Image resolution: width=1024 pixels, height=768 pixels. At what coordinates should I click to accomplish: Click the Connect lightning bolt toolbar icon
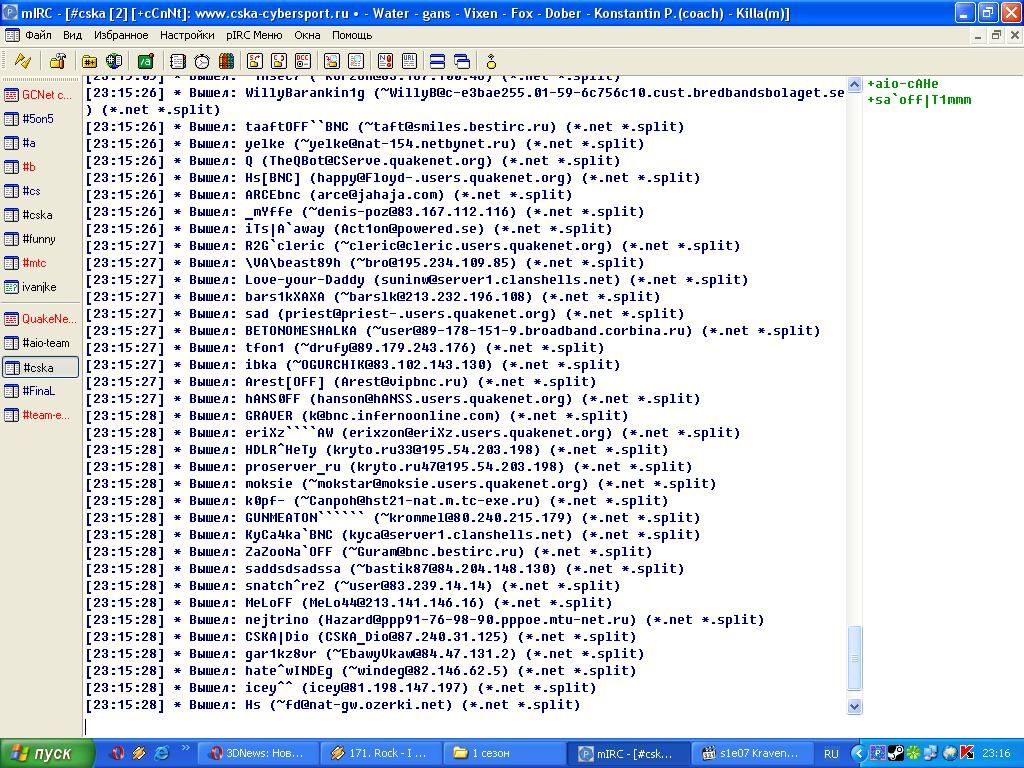[x=23, y=61]
